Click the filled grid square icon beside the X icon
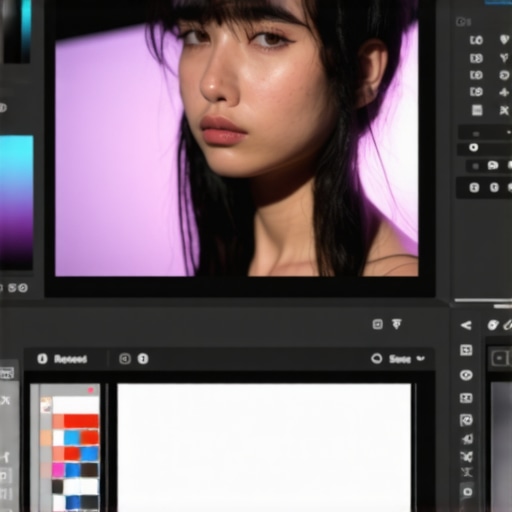The image size is (512, 512). pos(477,110)
